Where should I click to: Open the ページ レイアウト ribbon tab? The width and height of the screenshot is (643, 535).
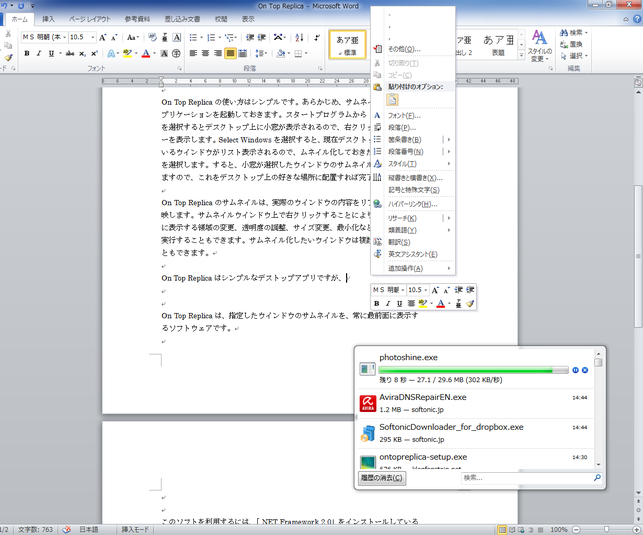pos(89,19)
